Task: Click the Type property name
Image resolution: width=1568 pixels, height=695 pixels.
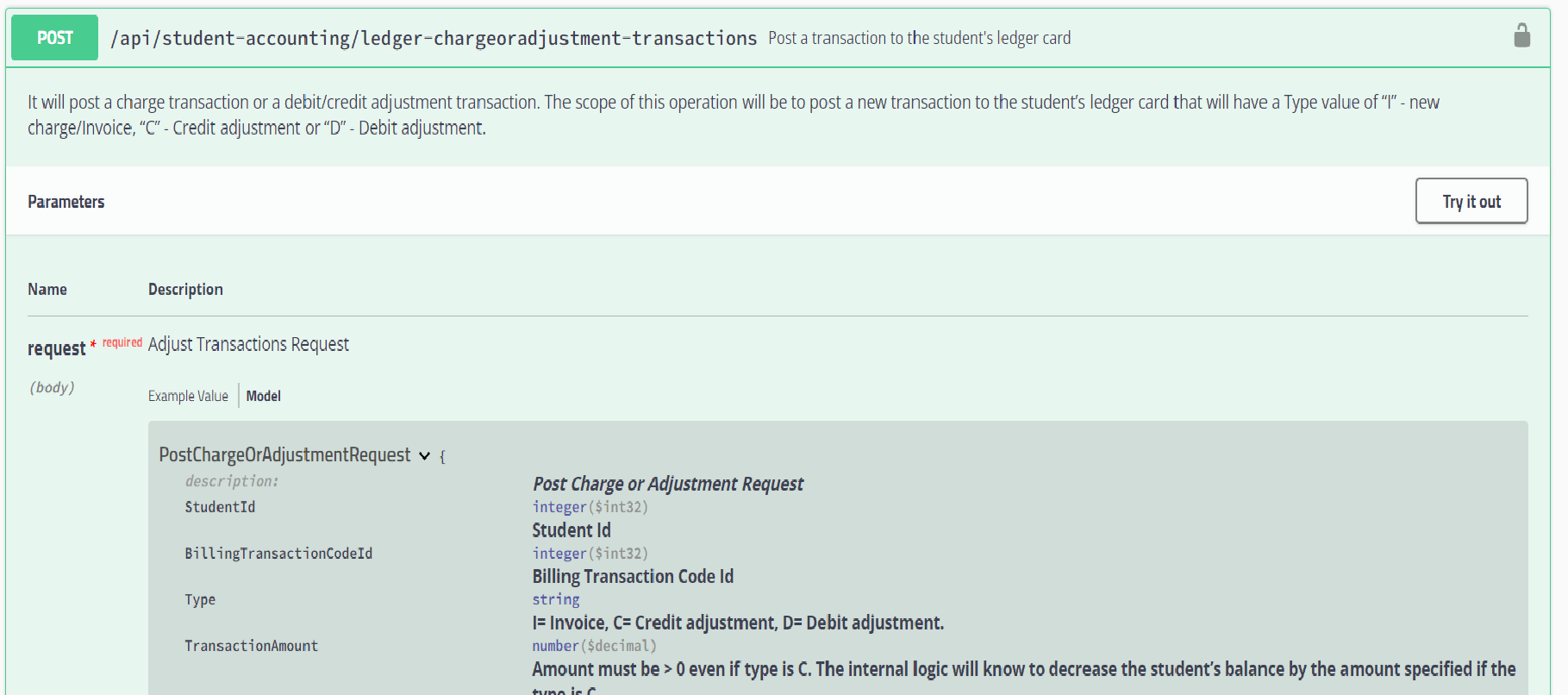Action: (x=200, y=599)
